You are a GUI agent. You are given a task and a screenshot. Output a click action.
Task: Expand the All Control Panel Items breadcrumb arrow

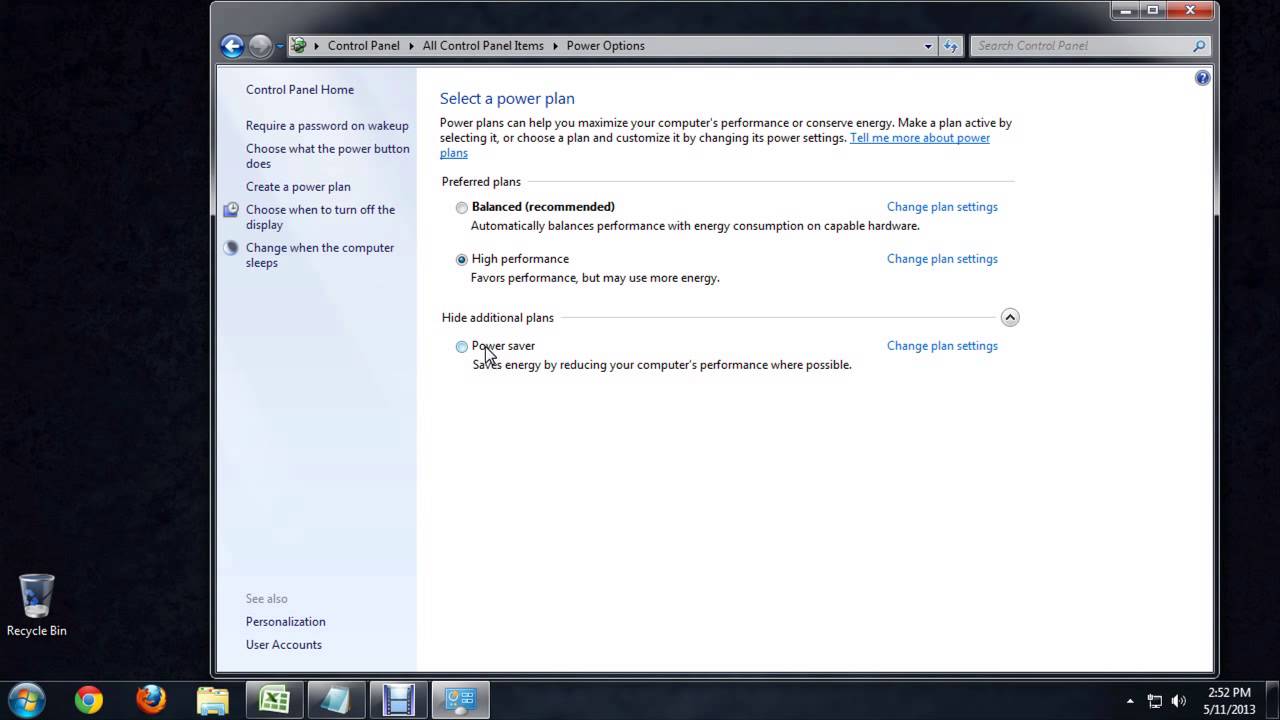[555, 46]
